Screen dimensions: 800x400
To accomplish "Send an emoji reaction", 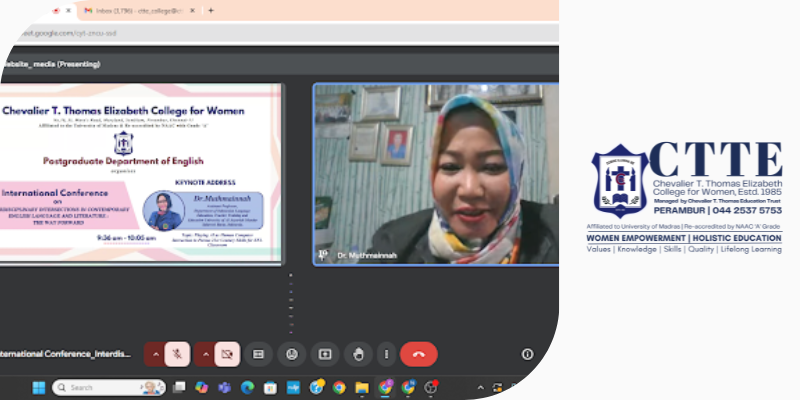I will coord(292,354).
